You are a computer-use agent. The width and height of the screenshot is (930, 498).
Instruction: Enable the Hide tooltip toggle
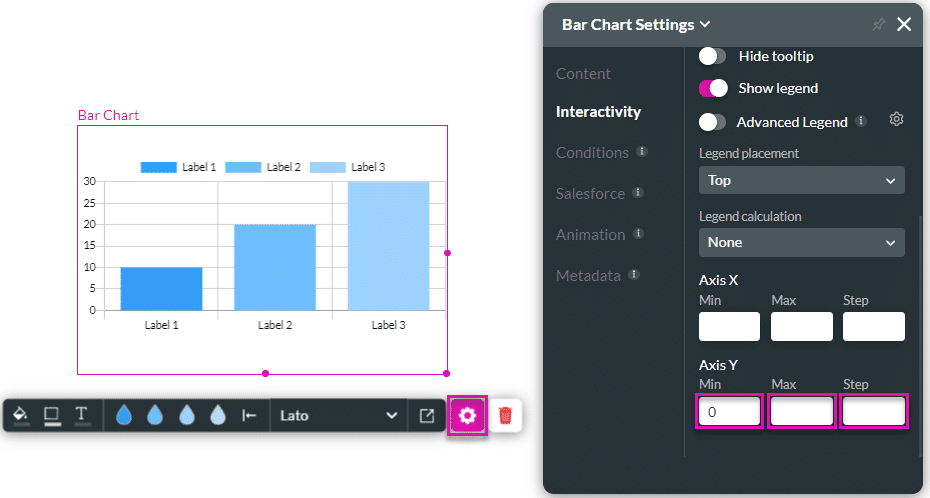coord(712,56)
